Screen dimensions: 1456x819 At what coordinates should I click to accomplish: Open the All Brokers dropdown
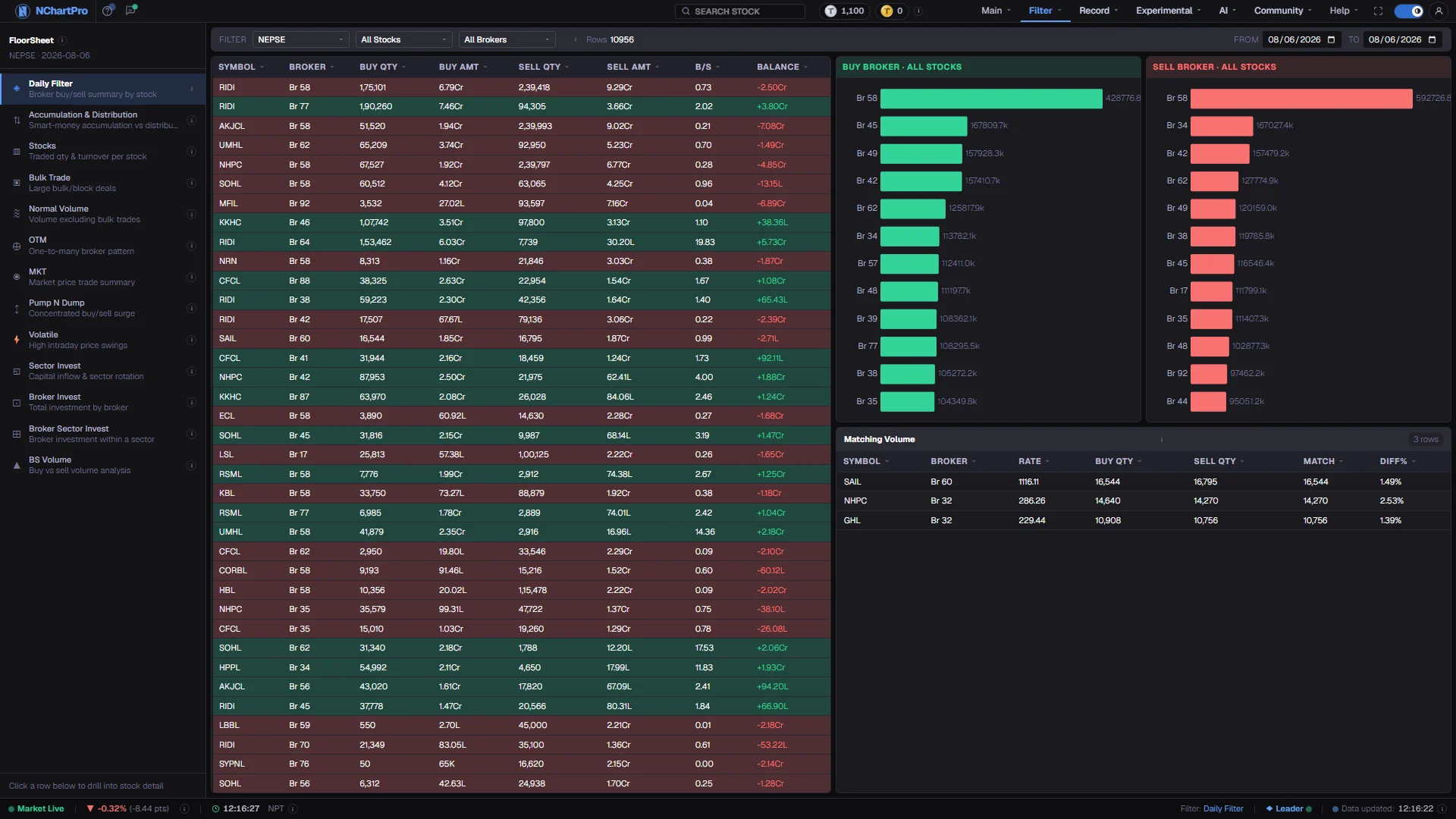tap(507, 39)
